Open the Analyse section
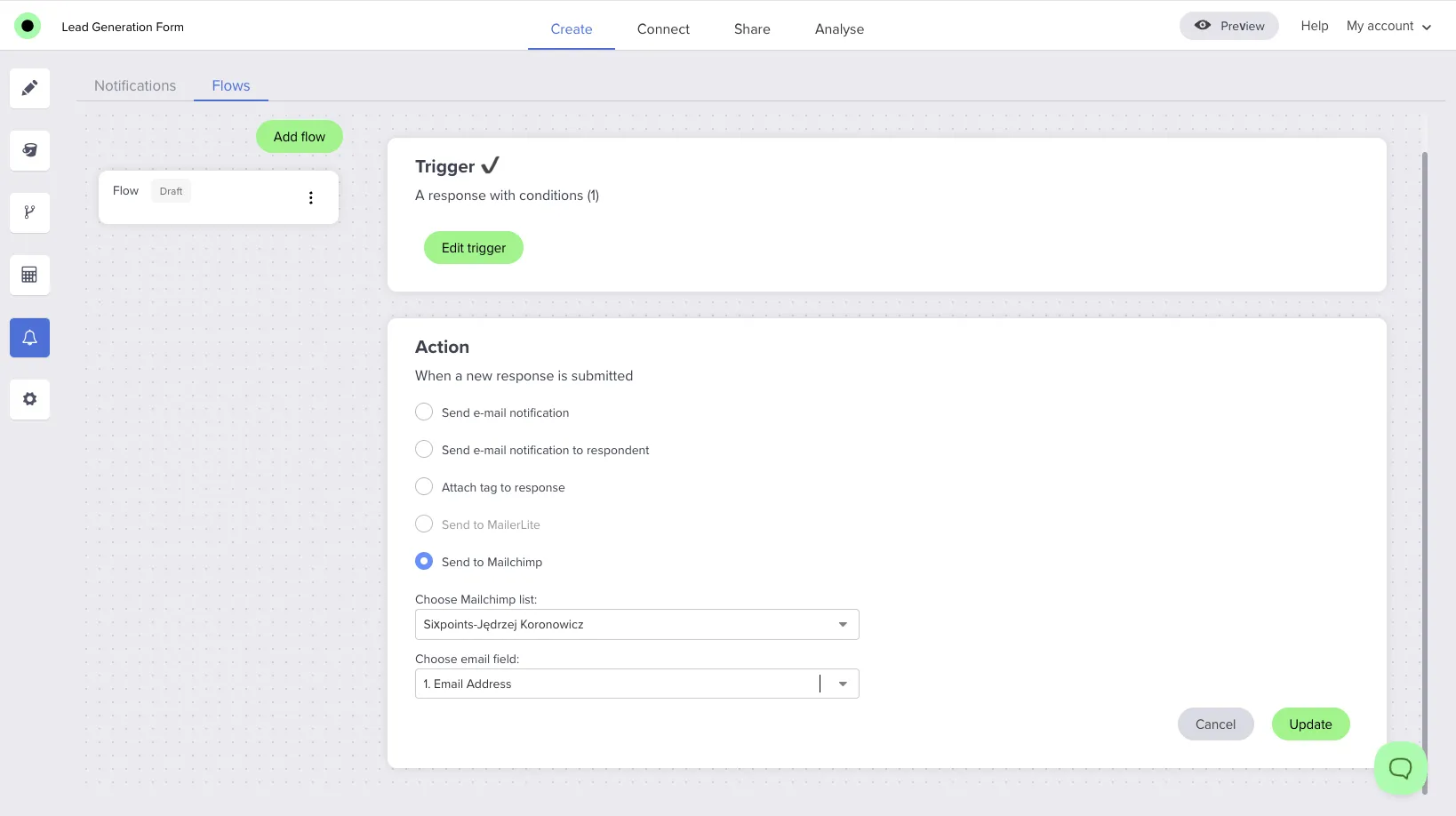The height and width of the screenshot is (816, 1456). point(838,28)
